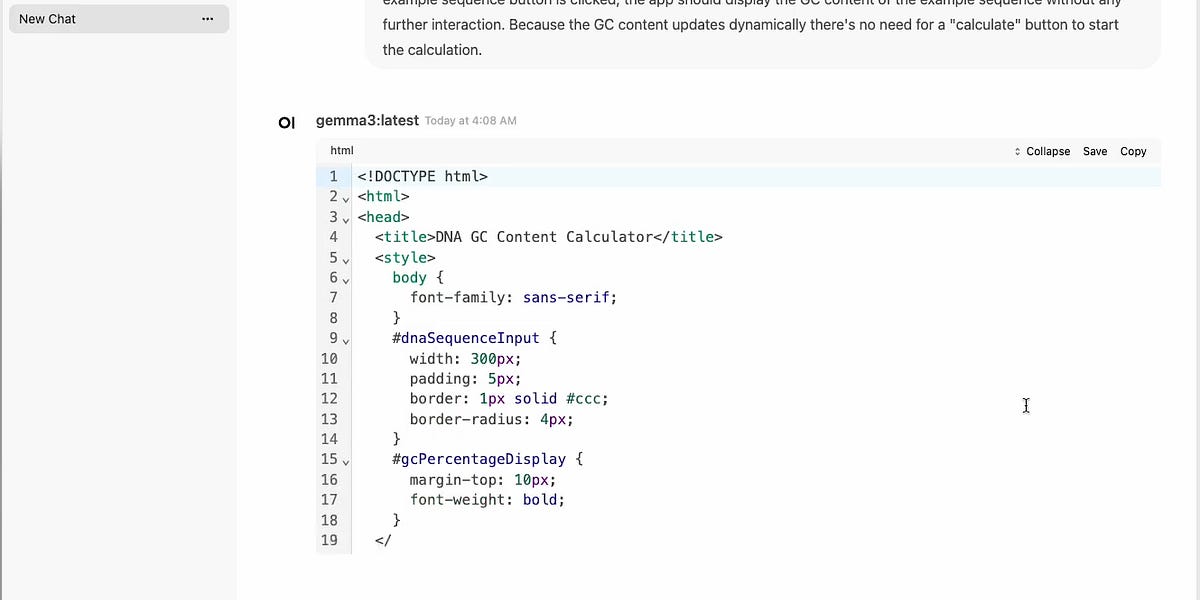Viewport: 1200px width, 600px height.
Task: Save the html code block
Action: coord(1095,152)
